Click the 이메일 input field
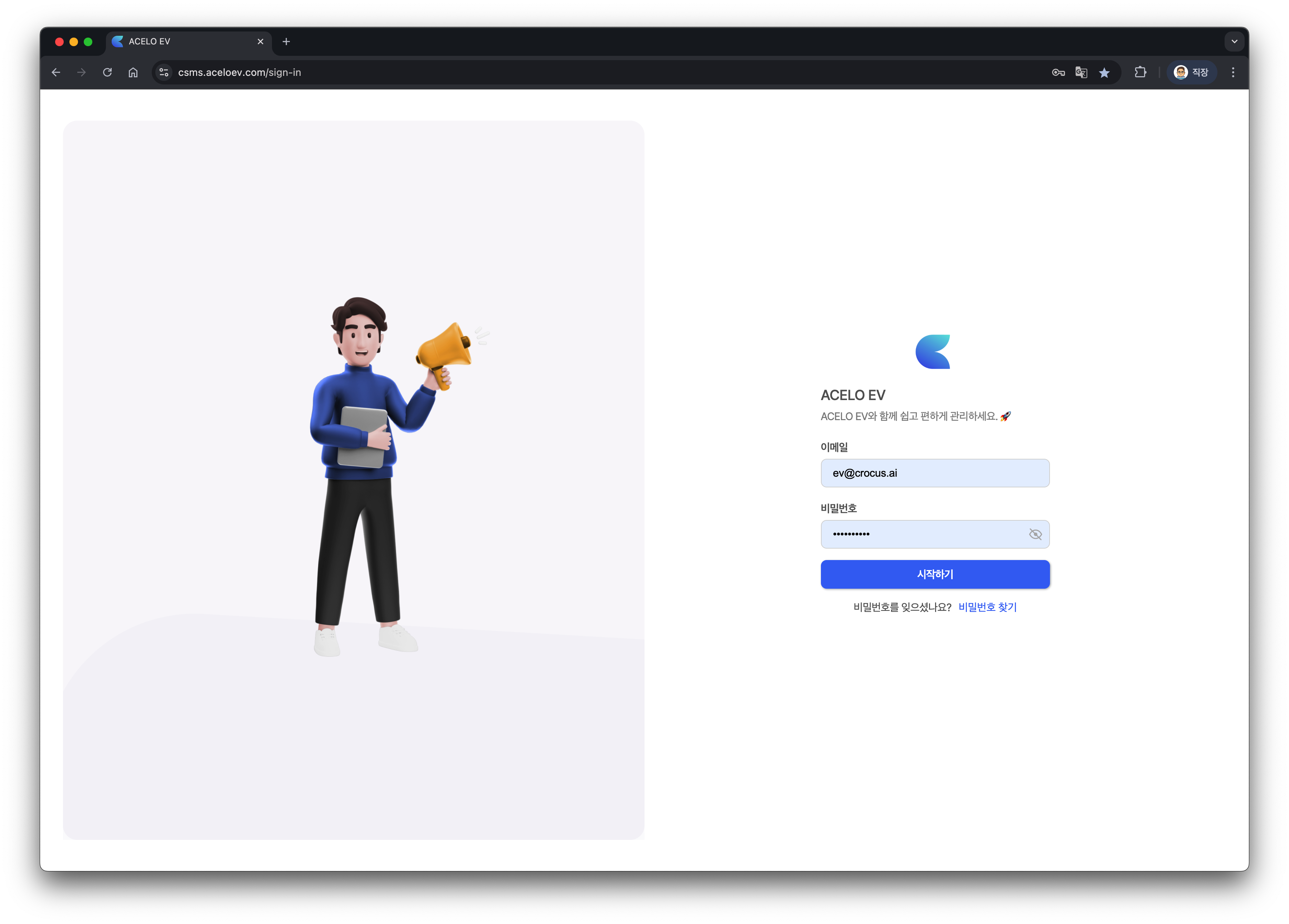The image size is (1289, 924). [x=934, y=473]
